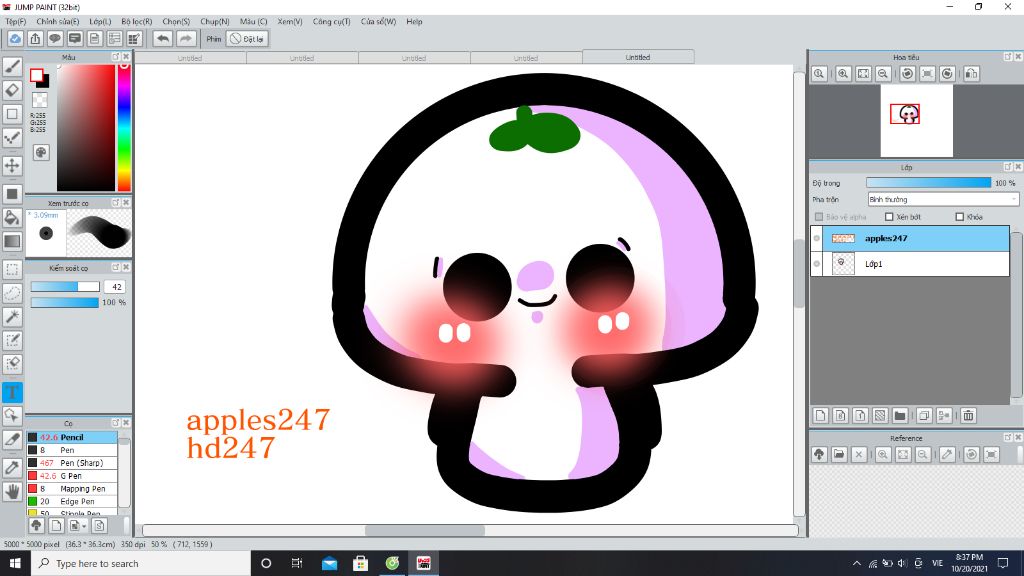Choose the Pen (Sharp) brush
1024x576 pixels.
coord(72,463)
